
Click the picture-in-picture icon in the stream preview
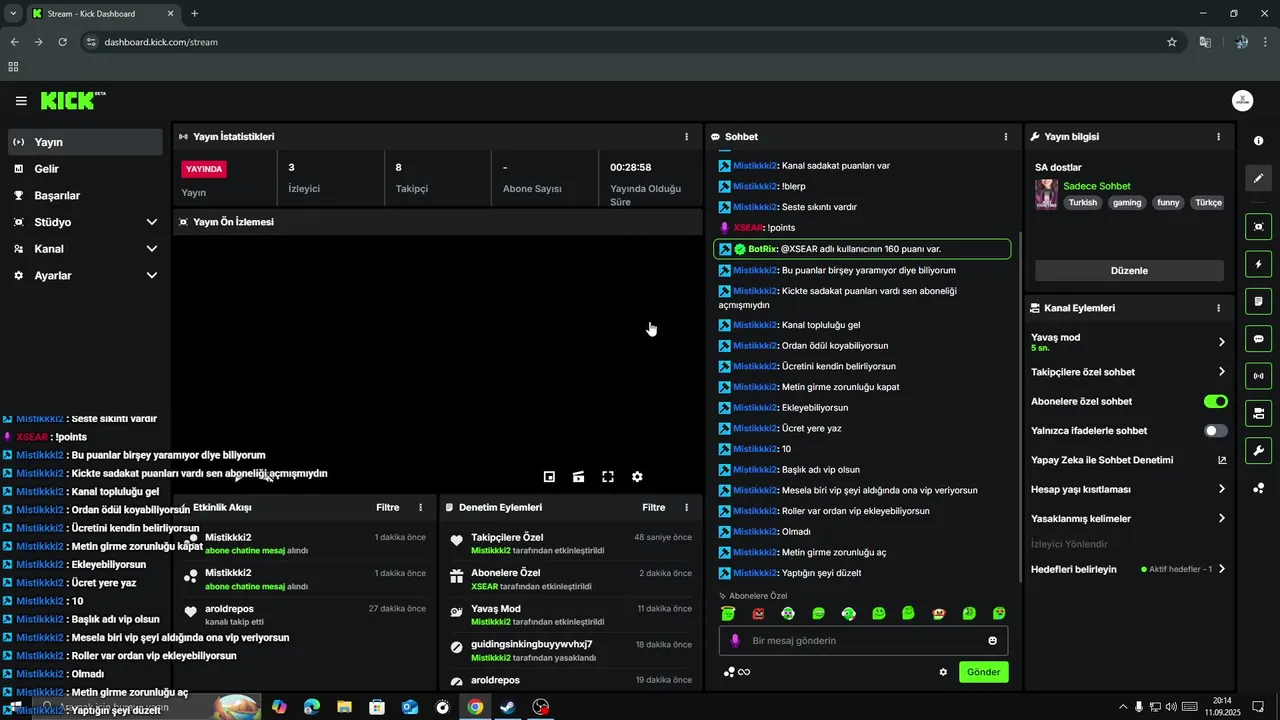click(x=549, y=477)
